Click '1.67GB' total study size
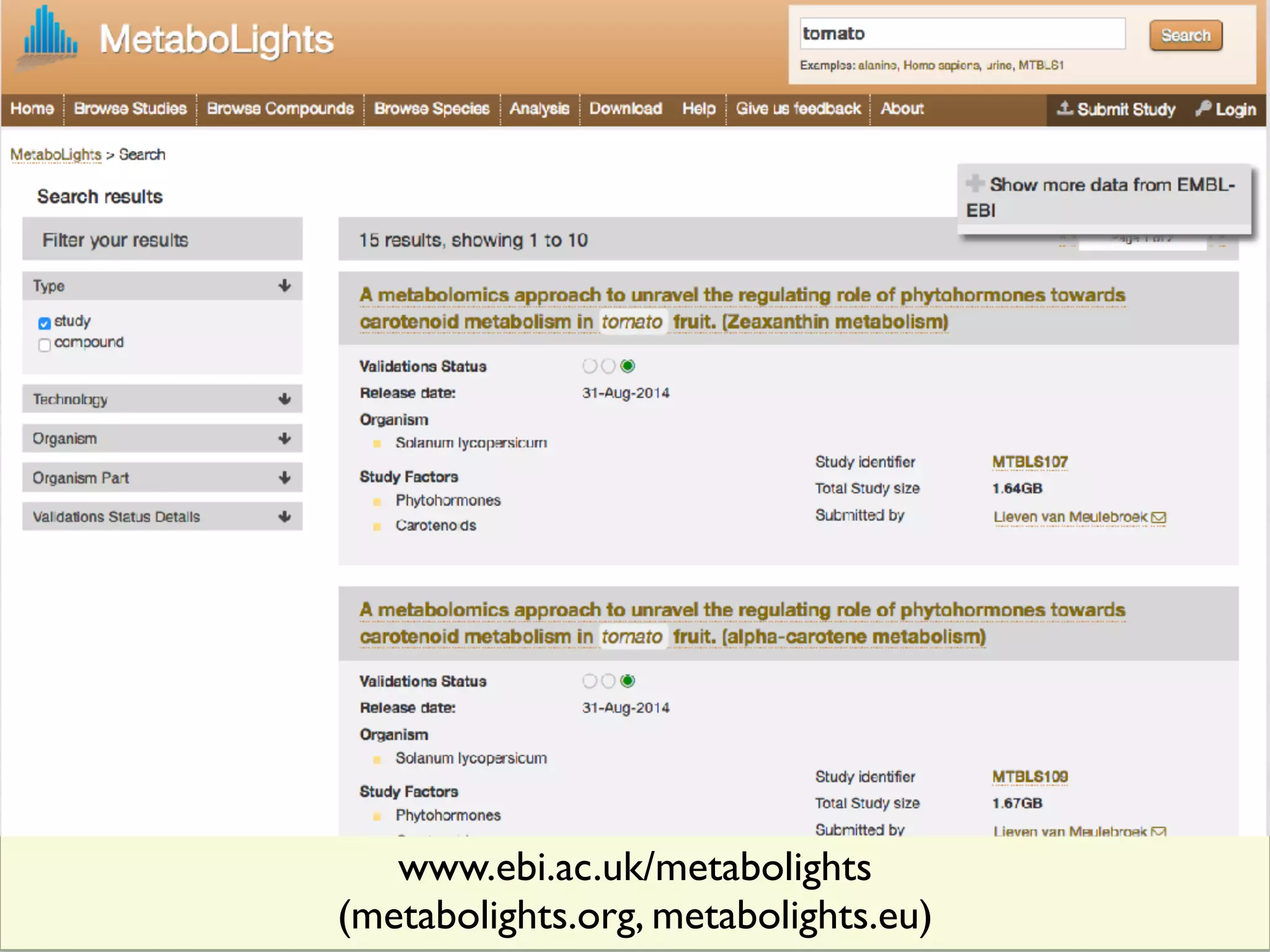This screenshot has height=952, width=1270. [x=1017, y=803]
